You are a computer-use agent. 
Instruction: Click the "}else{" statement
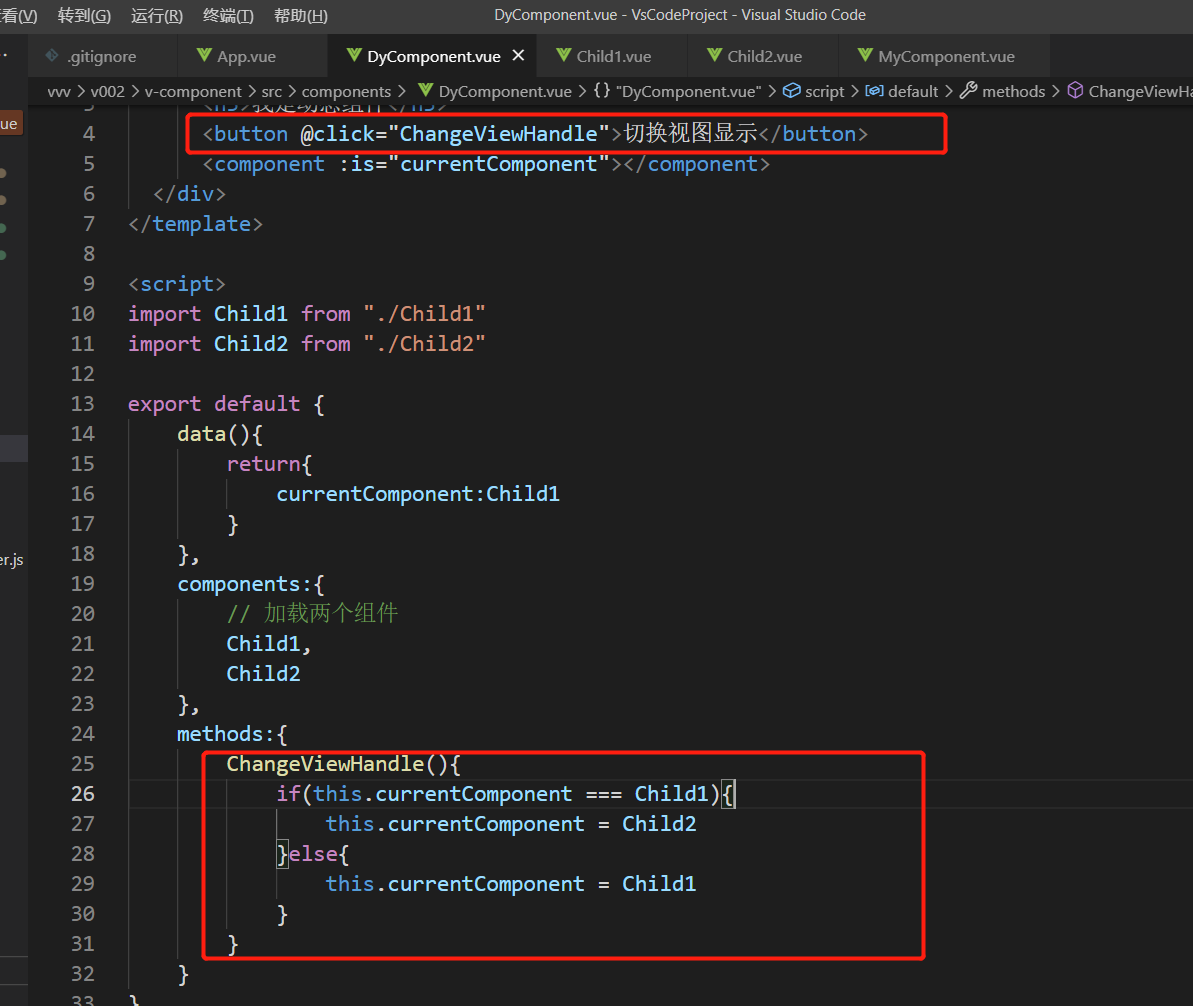[313, 854]
